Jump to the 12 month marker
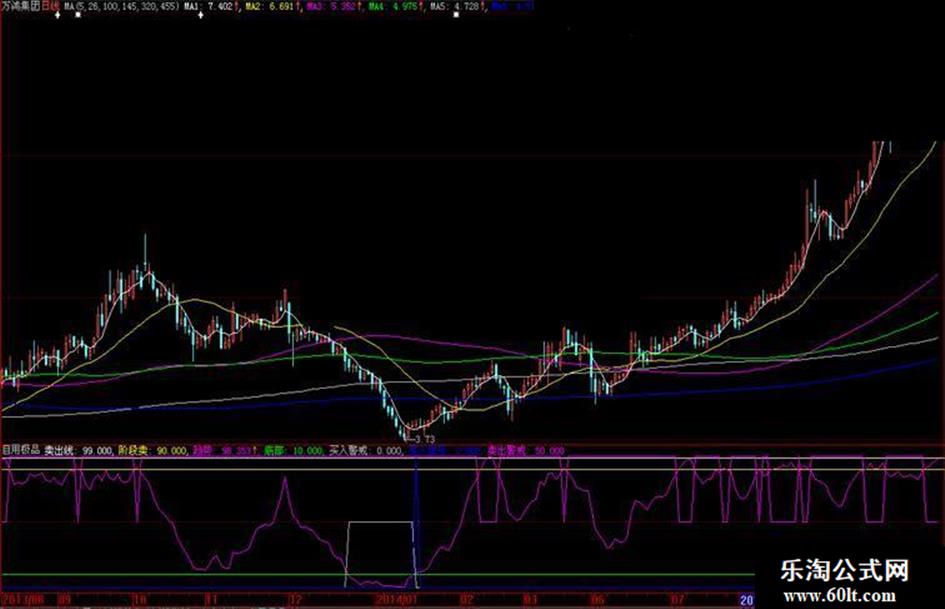The image size is (945, 609). tap(295, 600)
